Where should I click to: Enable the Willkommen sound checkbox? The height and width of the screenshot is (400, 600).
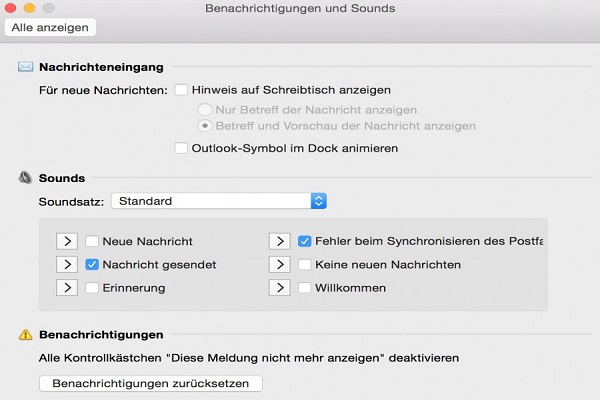click(x=305, y=288)
